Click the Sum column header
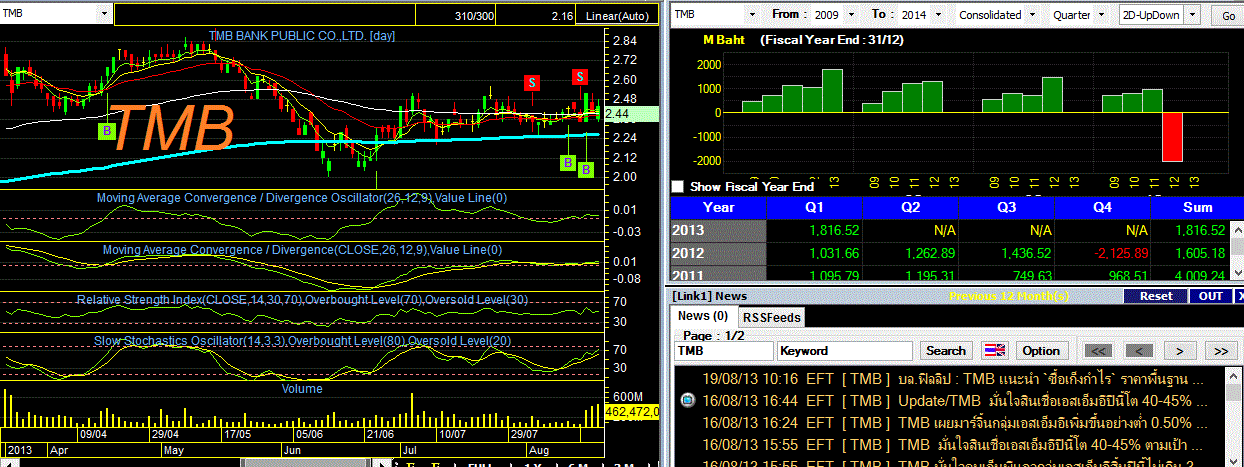Viewport: 1244px width, 467px height. pos(1197,208)
